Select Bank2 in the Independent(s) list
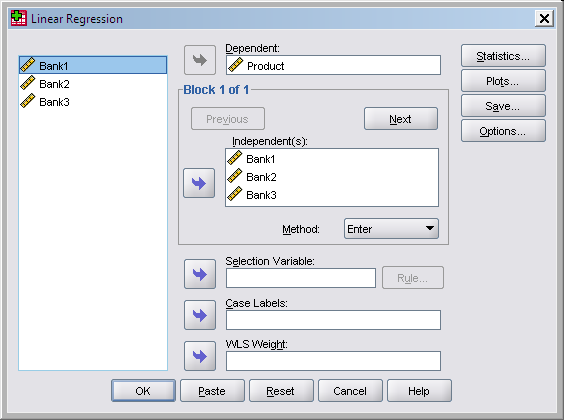This screenshot has height=420, width=564. (x=332, y=177)
